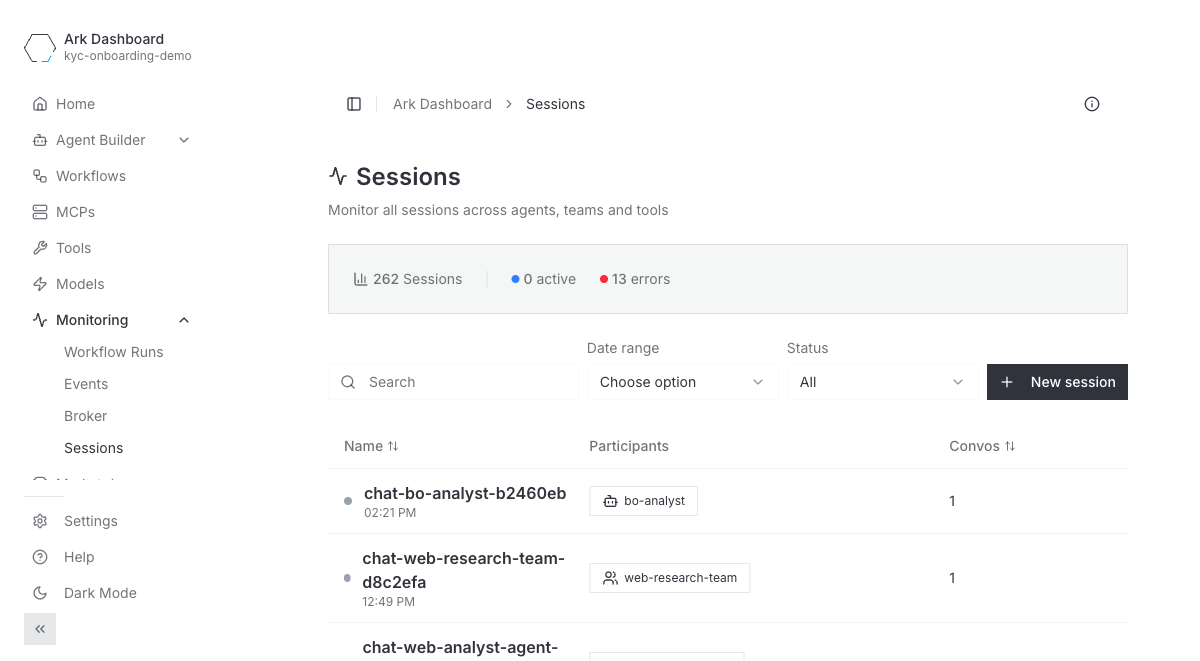Click the robot icon in bo-analyst chip
Viewport: 1200px width, 661px height.
[x=610, y=501]
